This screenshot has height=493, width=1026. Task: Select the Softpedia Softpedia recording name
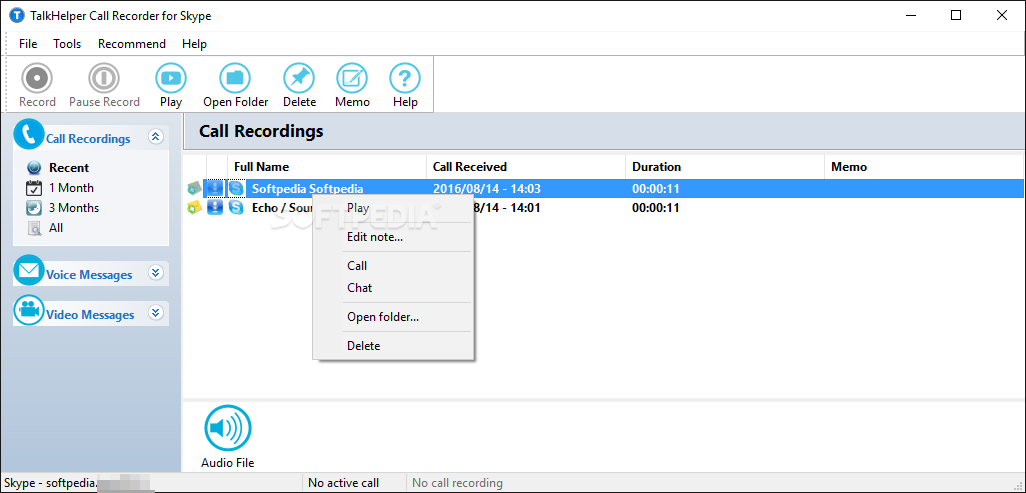308,189
